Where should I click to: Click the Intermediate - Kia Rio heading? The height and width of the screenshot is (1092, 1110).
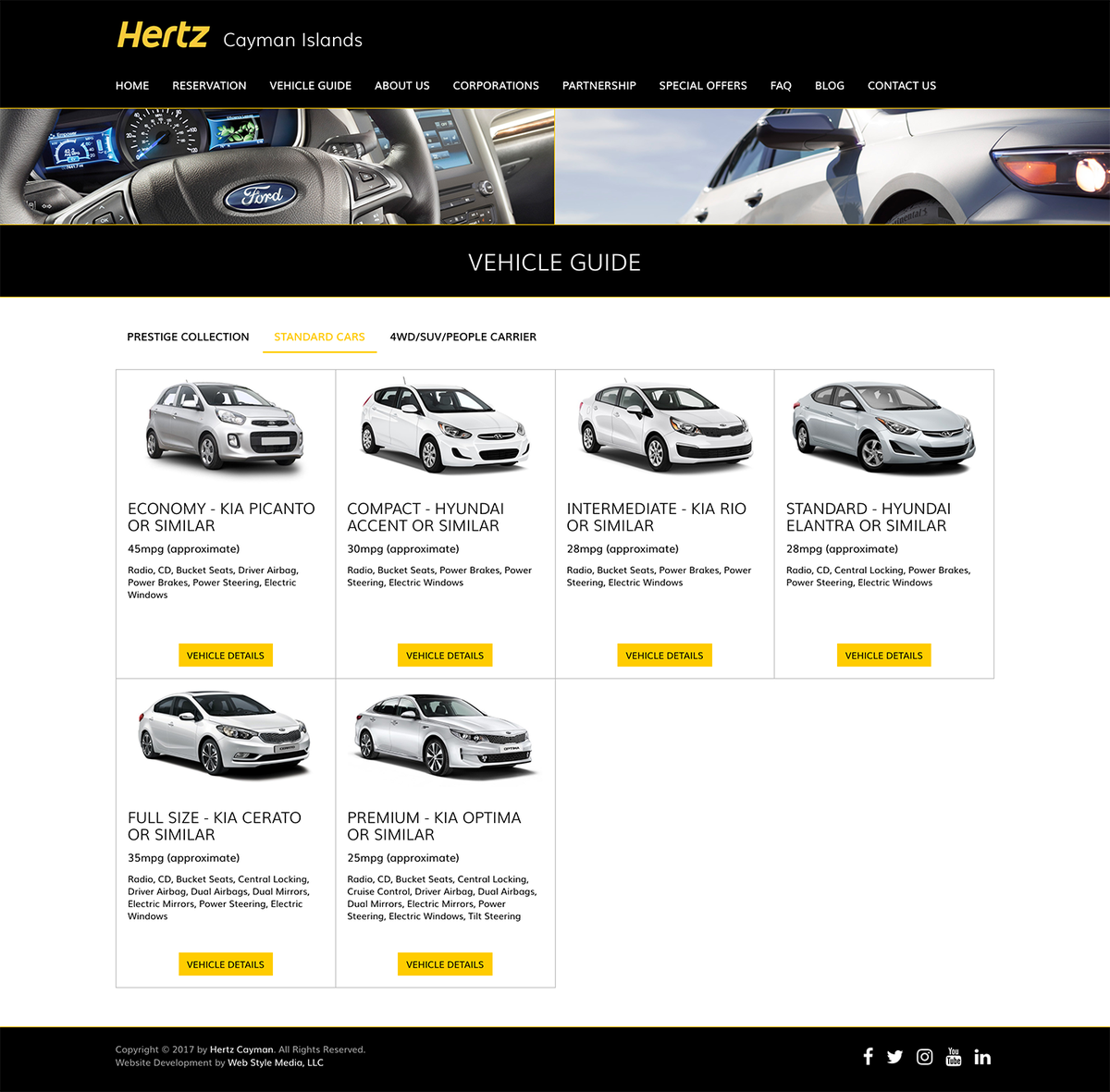pos(657,517)
